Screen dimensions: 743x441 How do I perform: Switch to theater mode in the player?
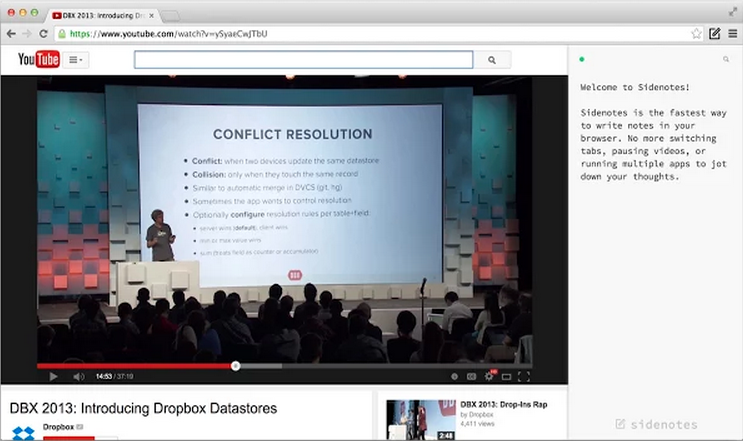coord(507,377)
